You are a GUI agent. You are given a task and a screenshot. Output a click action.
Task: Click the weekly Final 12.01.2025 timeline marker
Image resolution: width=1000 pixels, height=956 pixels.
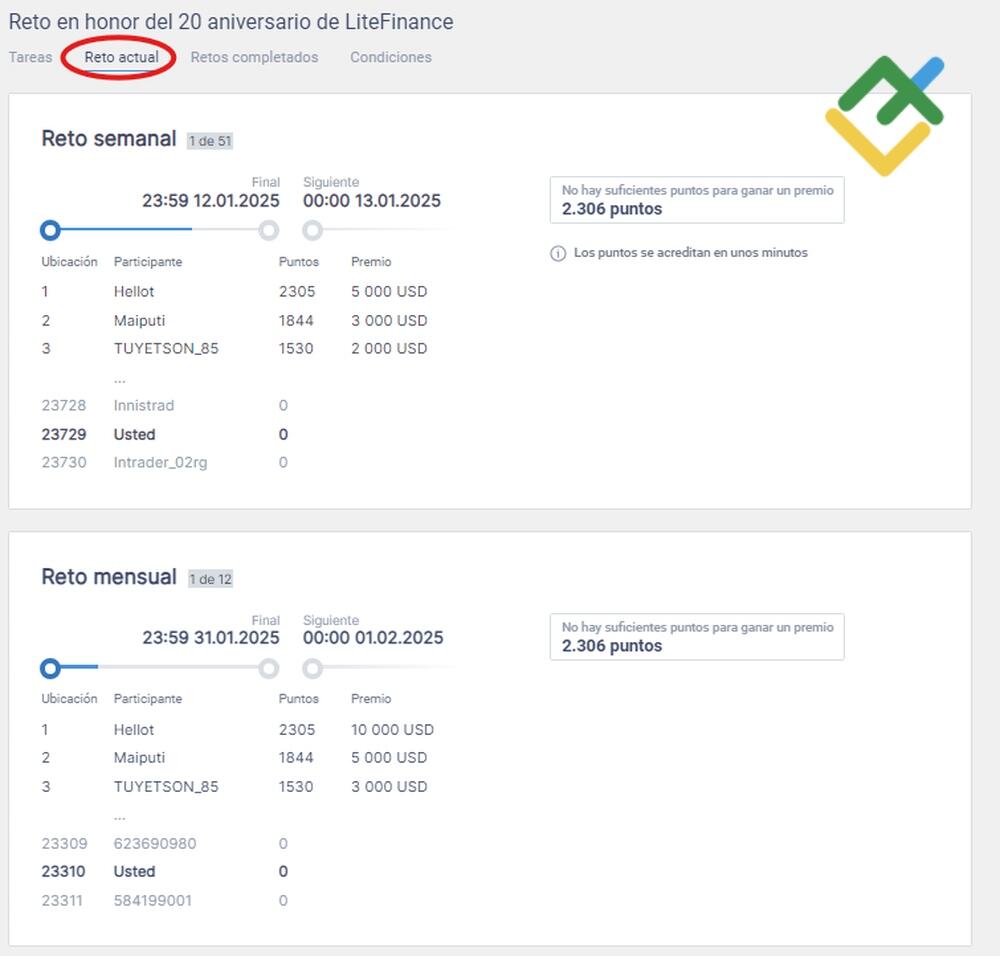click(268, 230)
